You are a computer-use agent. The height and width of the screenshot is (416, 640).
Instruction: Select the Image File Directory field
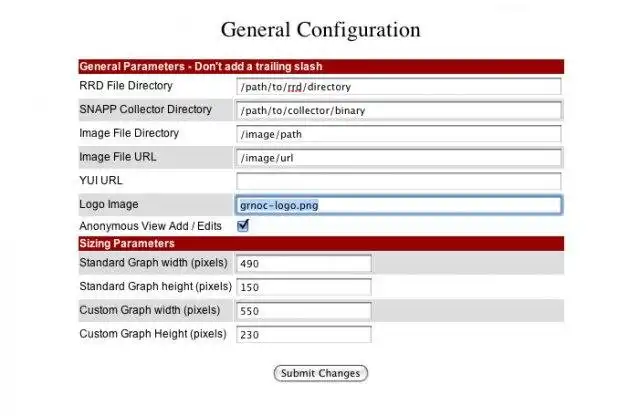click(398, 134)
